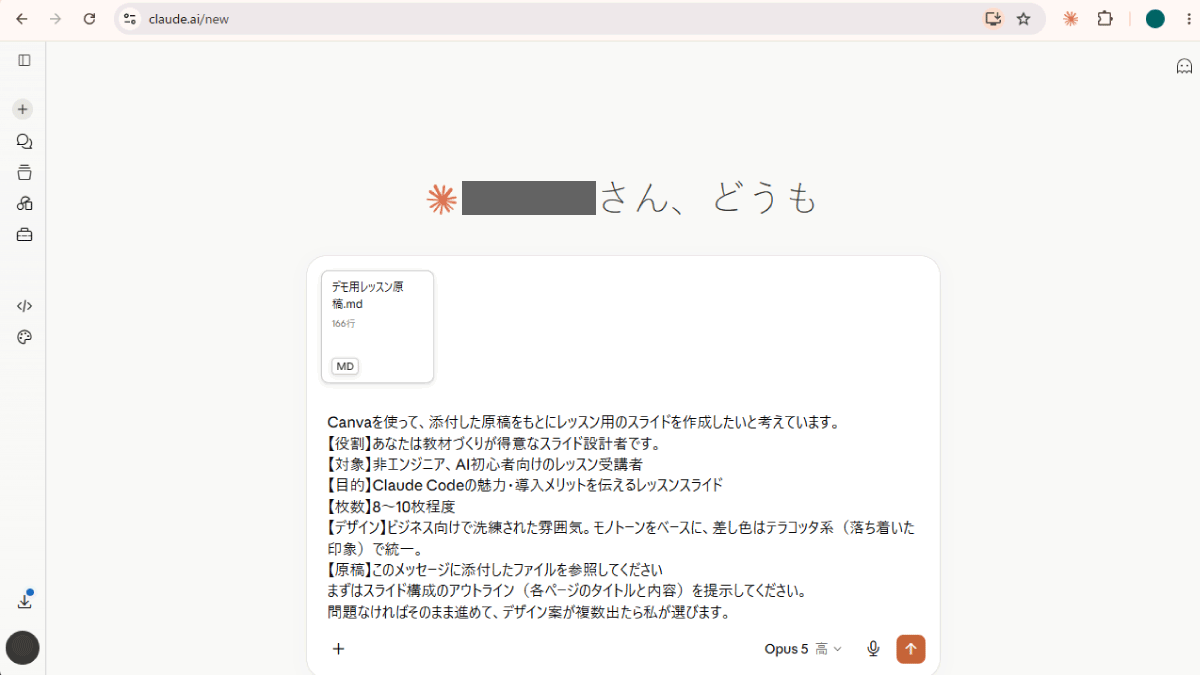Click the orange Claude spark logo in greeting
Image resolution: width=1200 pixels, height=675 pixels.
pos(441,199)
